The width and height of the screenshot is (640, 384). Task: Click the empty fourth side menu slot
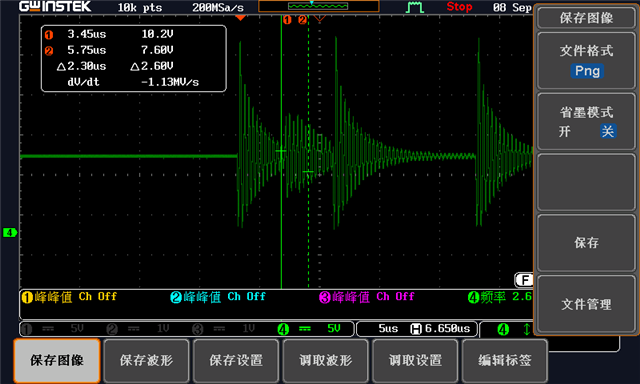click(x=587, y=182)
